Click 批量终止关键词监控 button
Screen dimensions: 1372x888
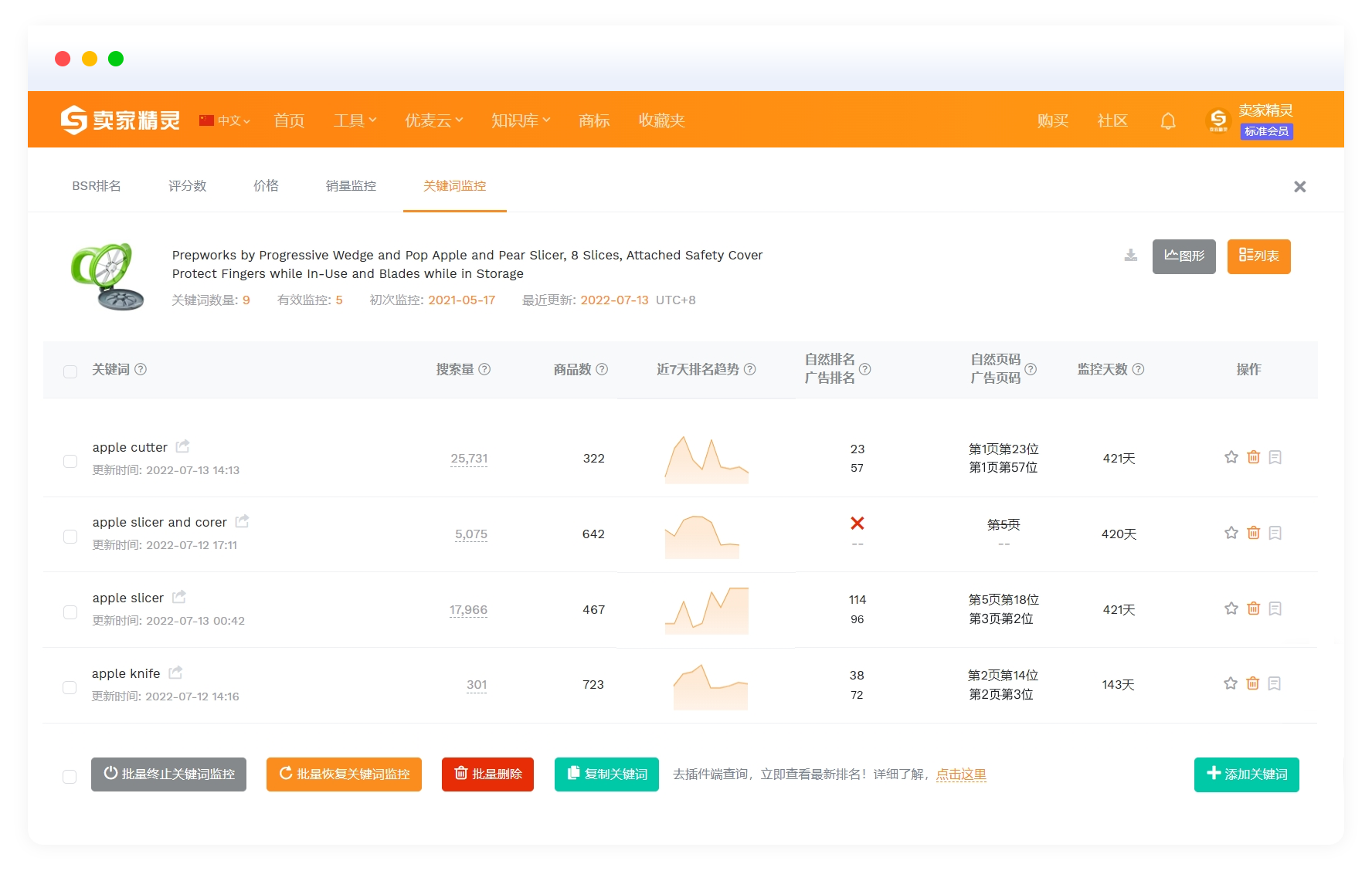click(x=168, y=774)
